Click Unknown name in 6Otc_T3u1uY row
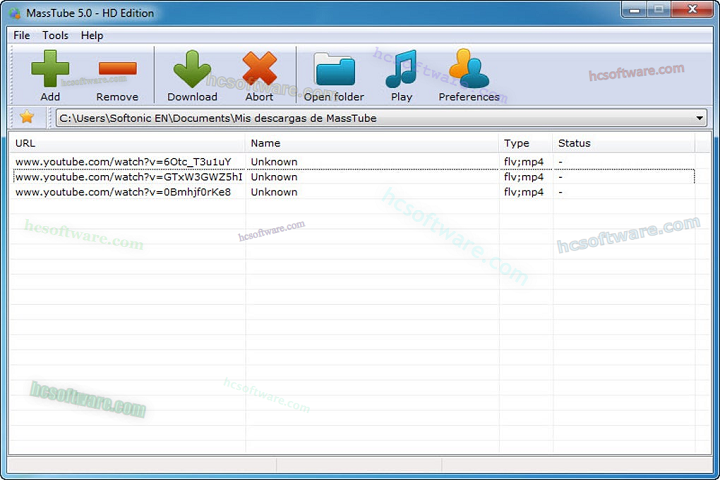 click(274, 162)
